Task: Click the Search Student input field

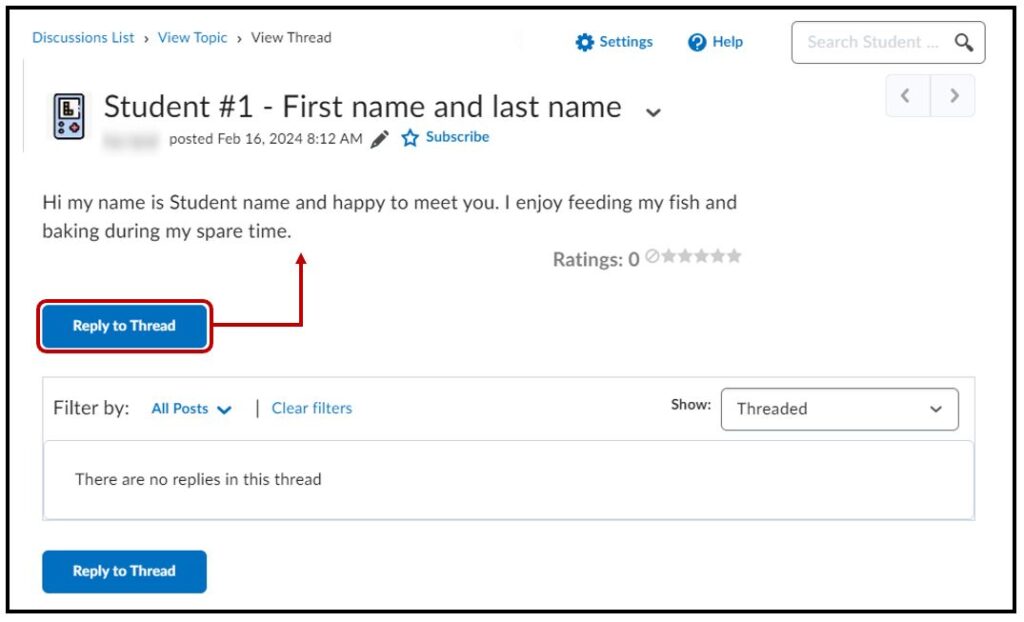Action: coord(872,42)
